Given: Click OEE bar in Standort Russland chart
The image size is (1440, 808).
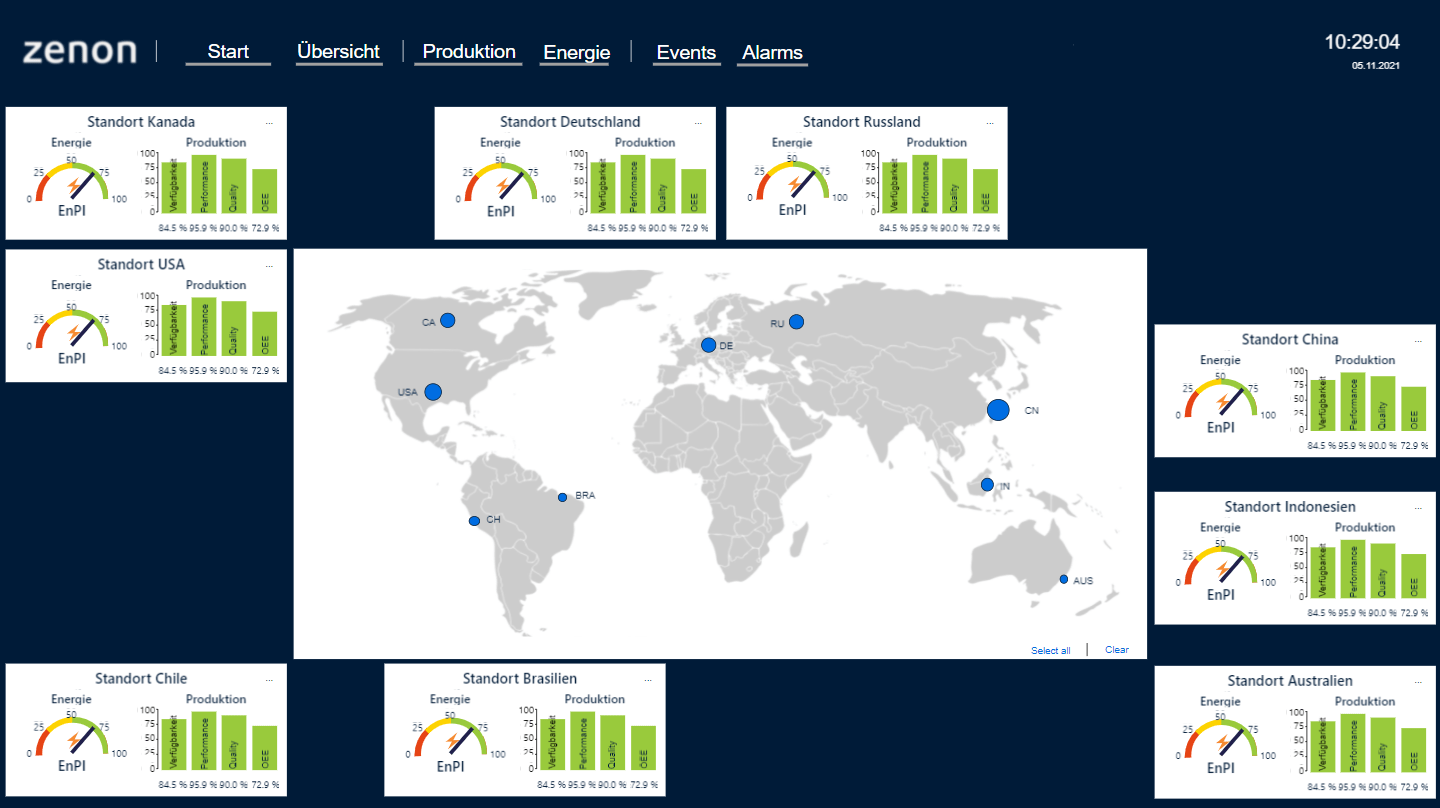Looking at the screenshot, I should coord(985,190).
